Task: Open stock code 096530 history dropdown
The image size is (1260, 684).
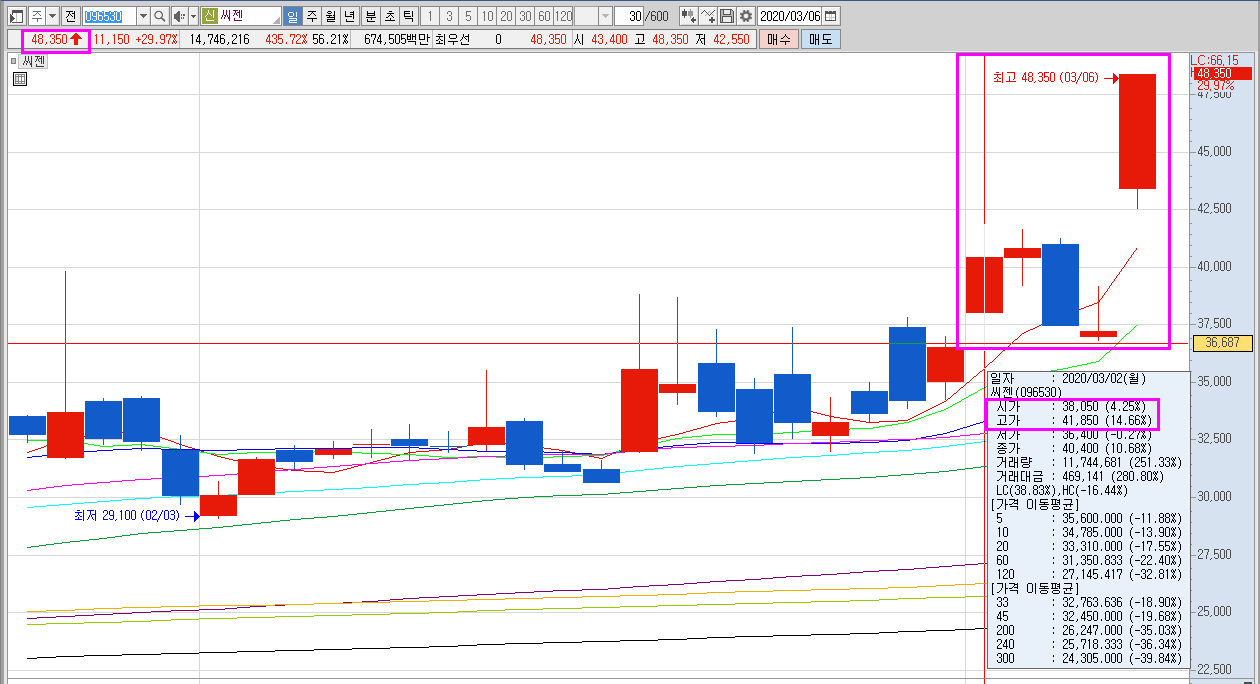Action: pyautogui.click(x=143, y=16)
